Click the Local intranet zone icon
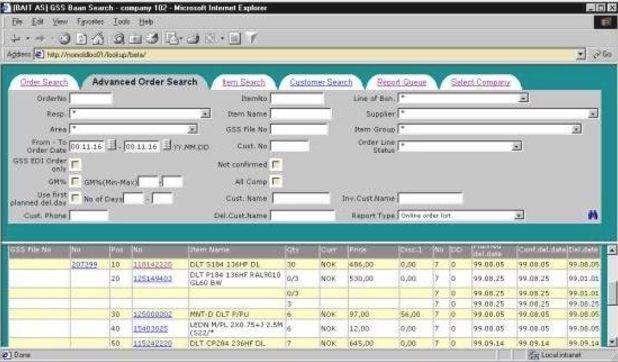 point(533,355)
